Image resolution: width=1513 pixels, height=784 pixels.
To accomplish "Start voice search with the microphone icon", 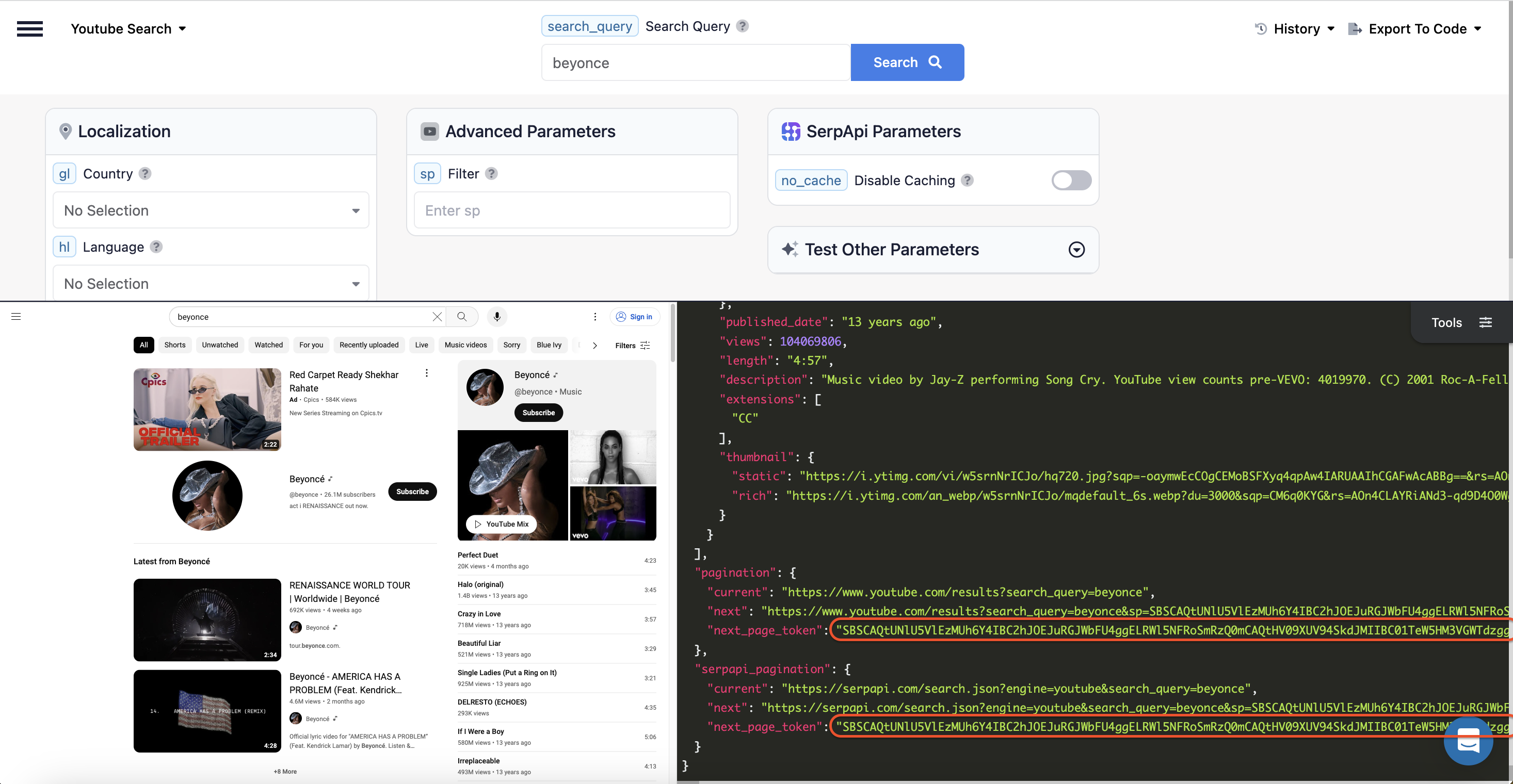I will click(x=497, y=317).
